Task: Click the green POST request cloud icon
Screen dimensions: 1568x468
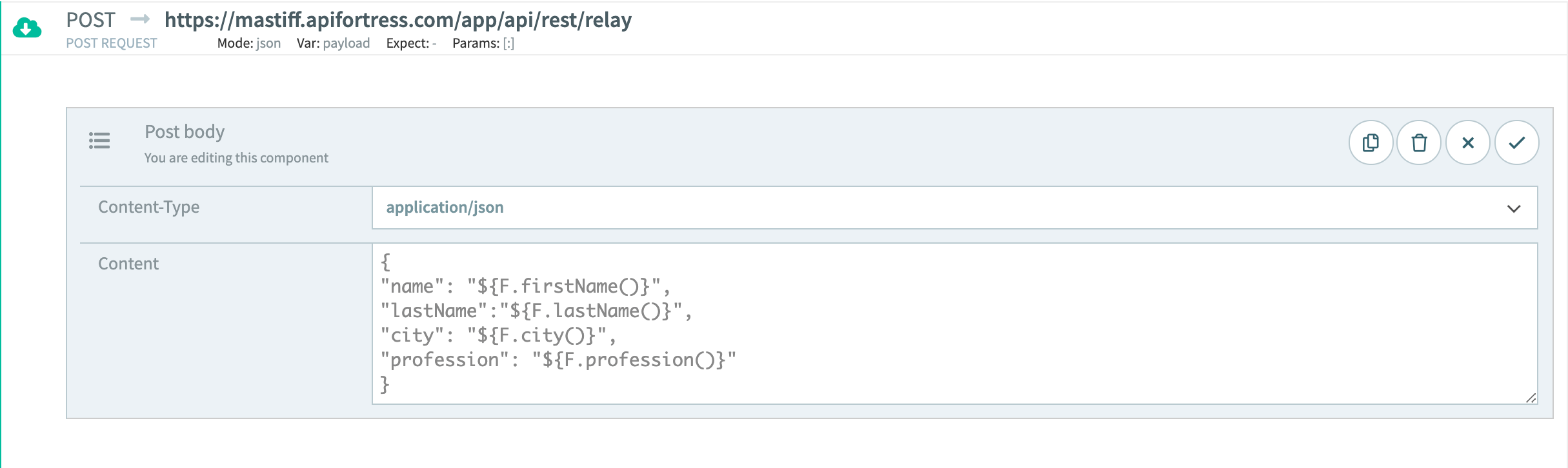Action: tap(26, 28)
